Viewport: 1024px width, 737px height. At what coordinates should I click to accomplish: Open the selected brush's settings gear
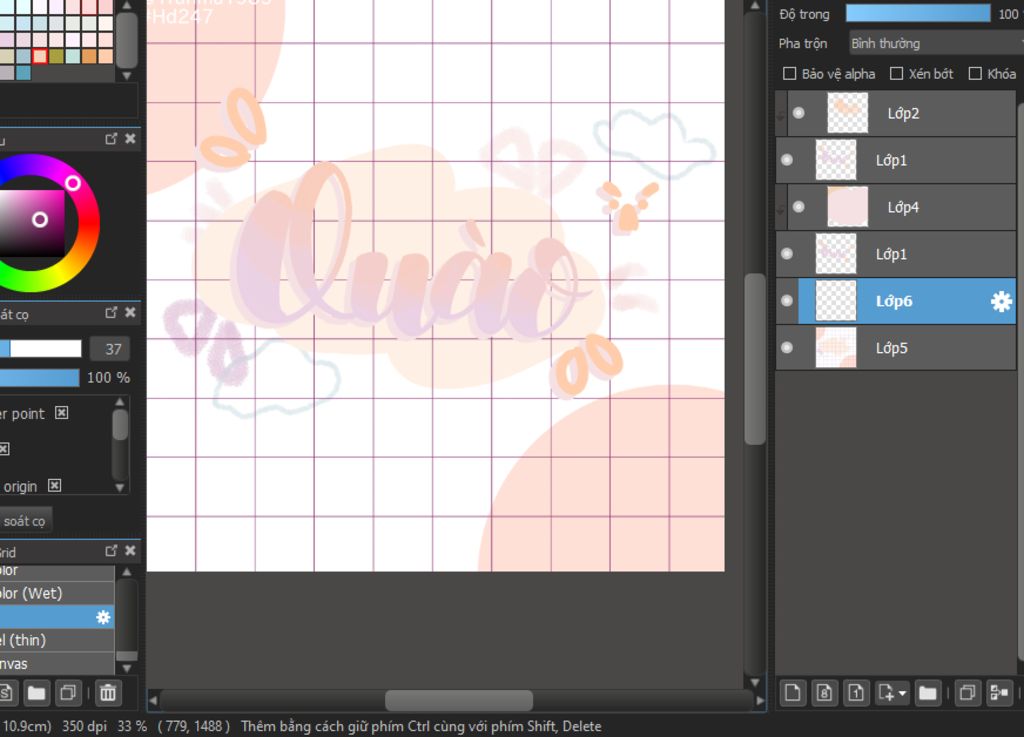103,617
